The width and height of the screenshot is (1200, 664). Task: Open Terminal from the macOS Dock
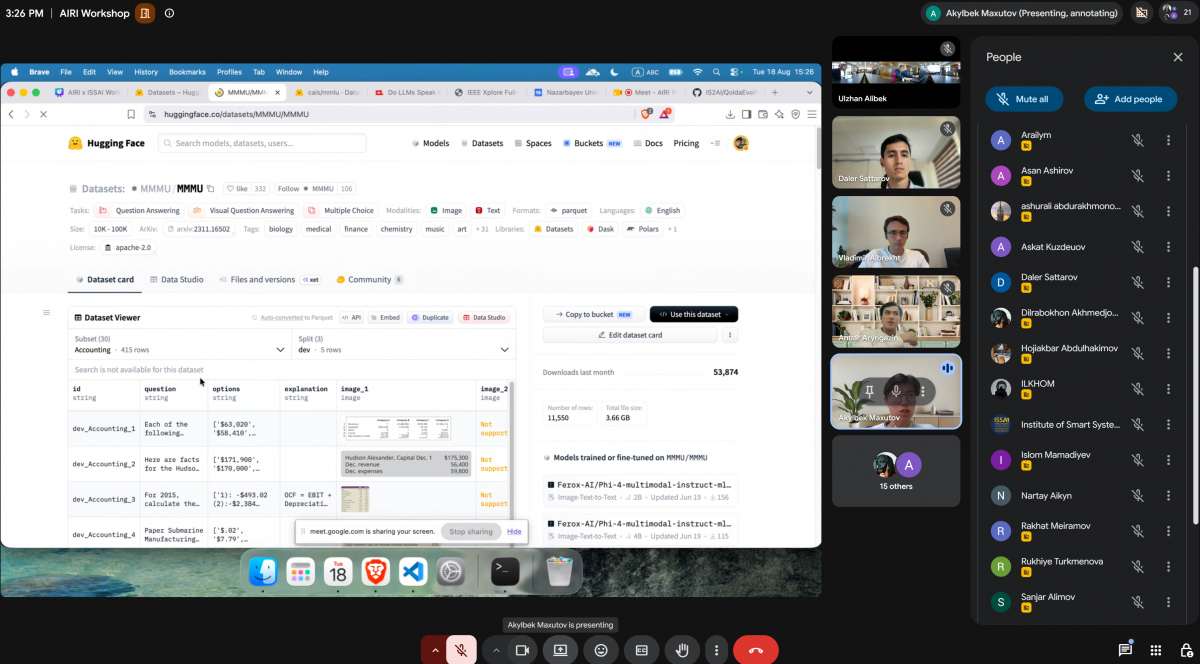[505, 572]
